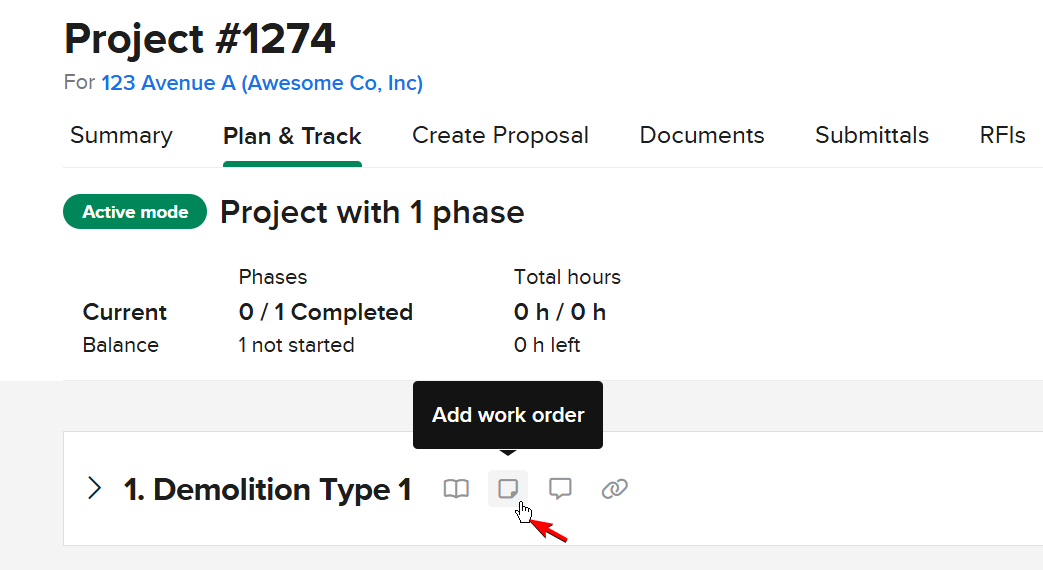
Task: Switch to the RFIs tab
Action: 1003,136
